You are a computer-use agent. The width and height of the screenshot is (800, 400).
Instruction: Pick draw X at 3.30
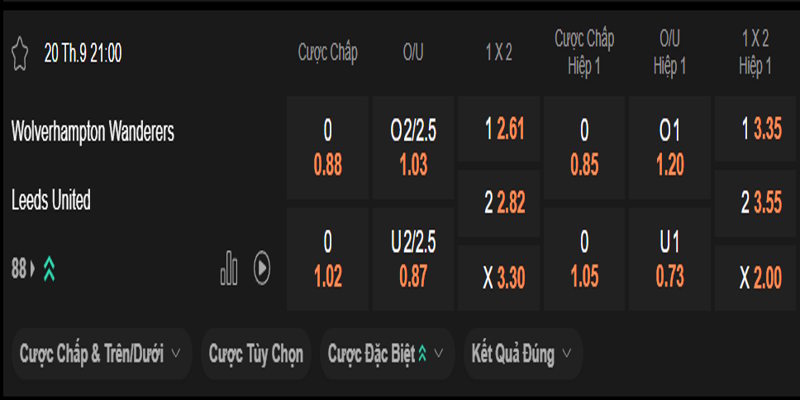click(x=498, y=278)
